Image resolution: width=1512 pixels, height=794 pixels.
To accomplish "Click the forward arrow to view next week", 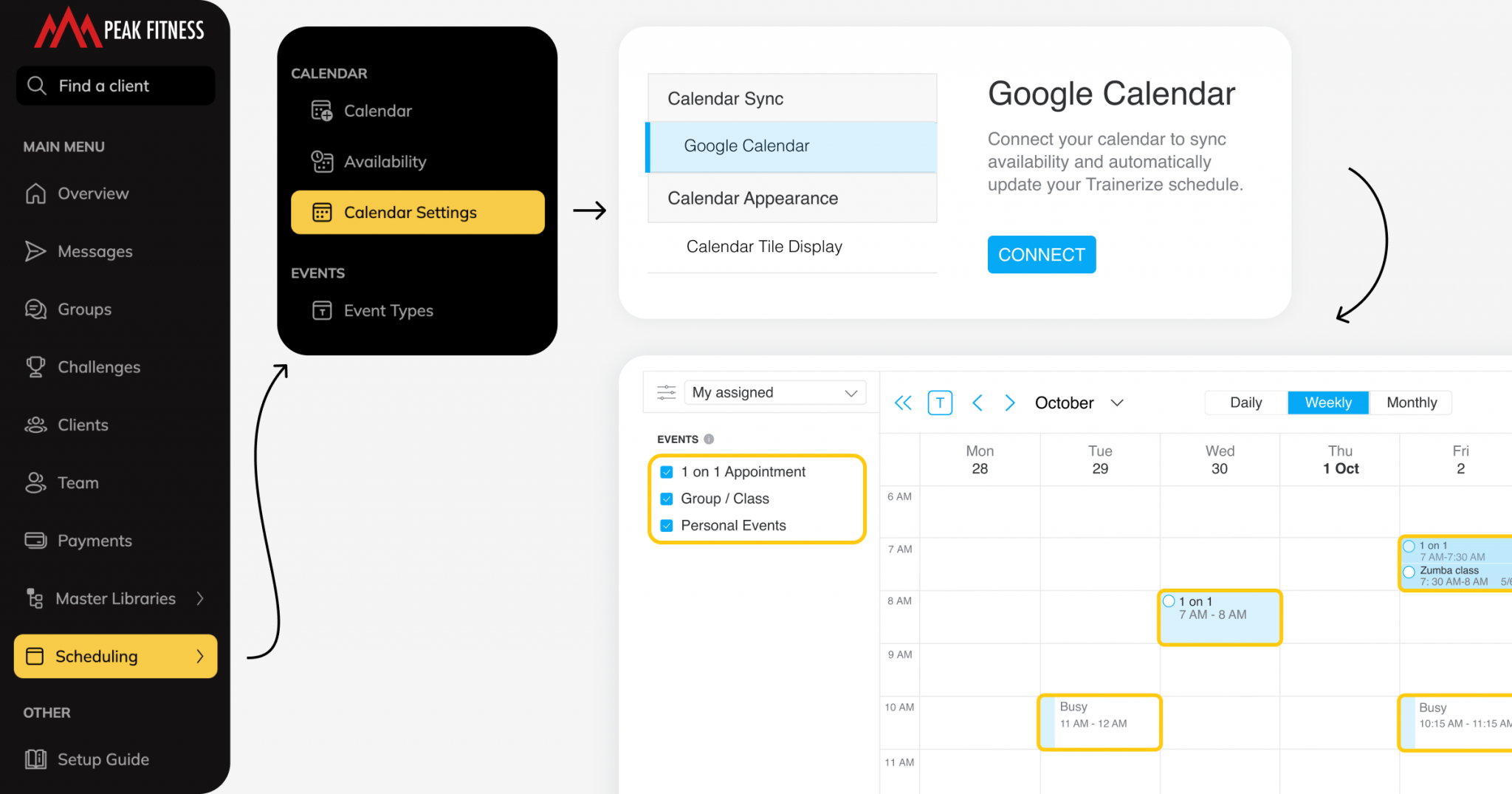I will point(1010,403).
